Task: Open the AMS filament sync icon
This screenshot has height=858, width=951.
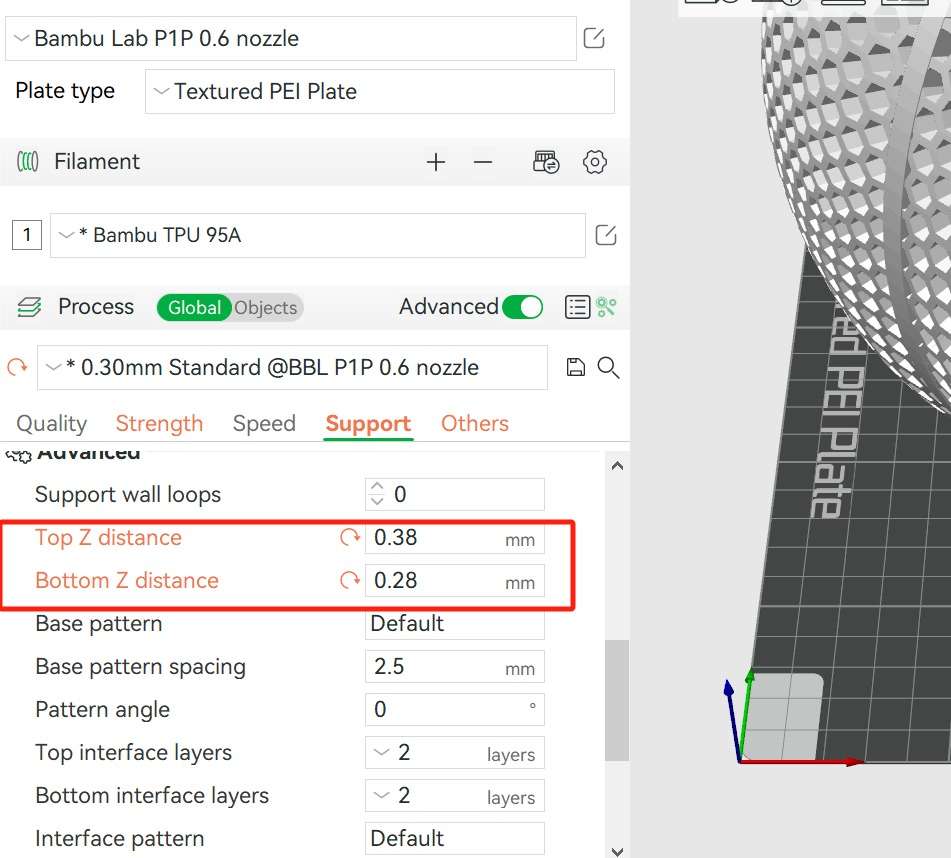Action: tap(546, 162)
